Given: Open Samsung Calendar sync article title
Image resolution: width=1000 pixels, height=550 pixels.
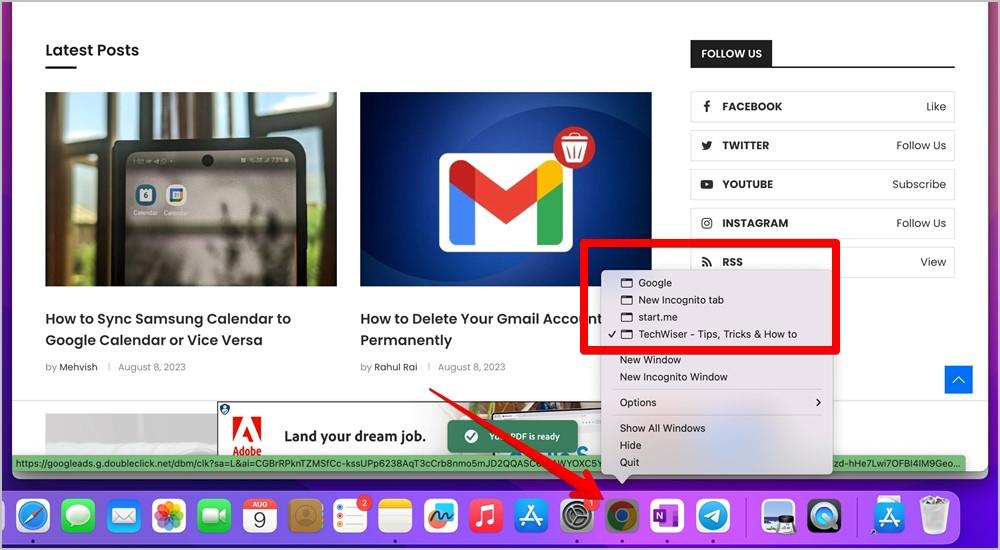Looking at the screenshot, I should click(168, 329).
